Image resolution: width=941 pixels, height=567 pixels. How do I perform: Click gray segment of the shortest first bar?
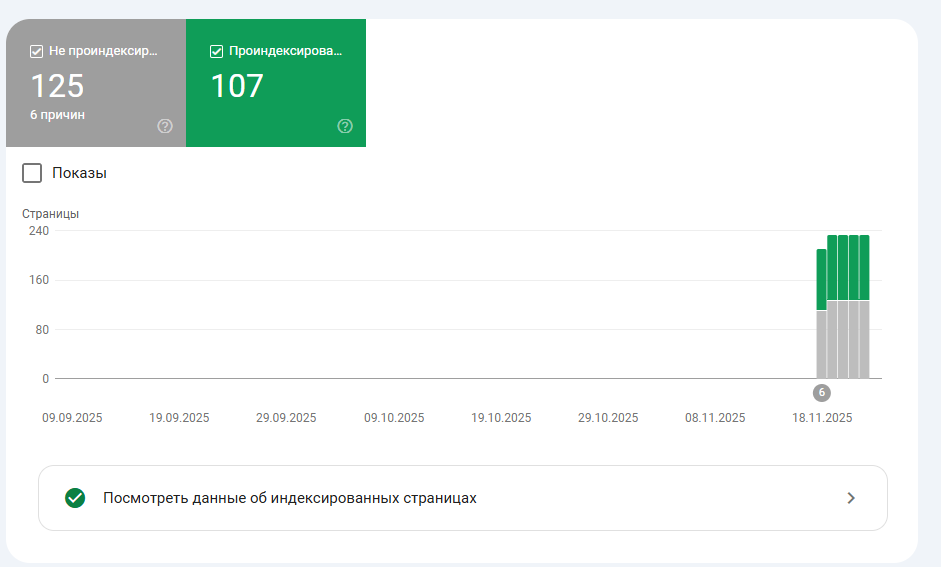(x=822, y=344)
